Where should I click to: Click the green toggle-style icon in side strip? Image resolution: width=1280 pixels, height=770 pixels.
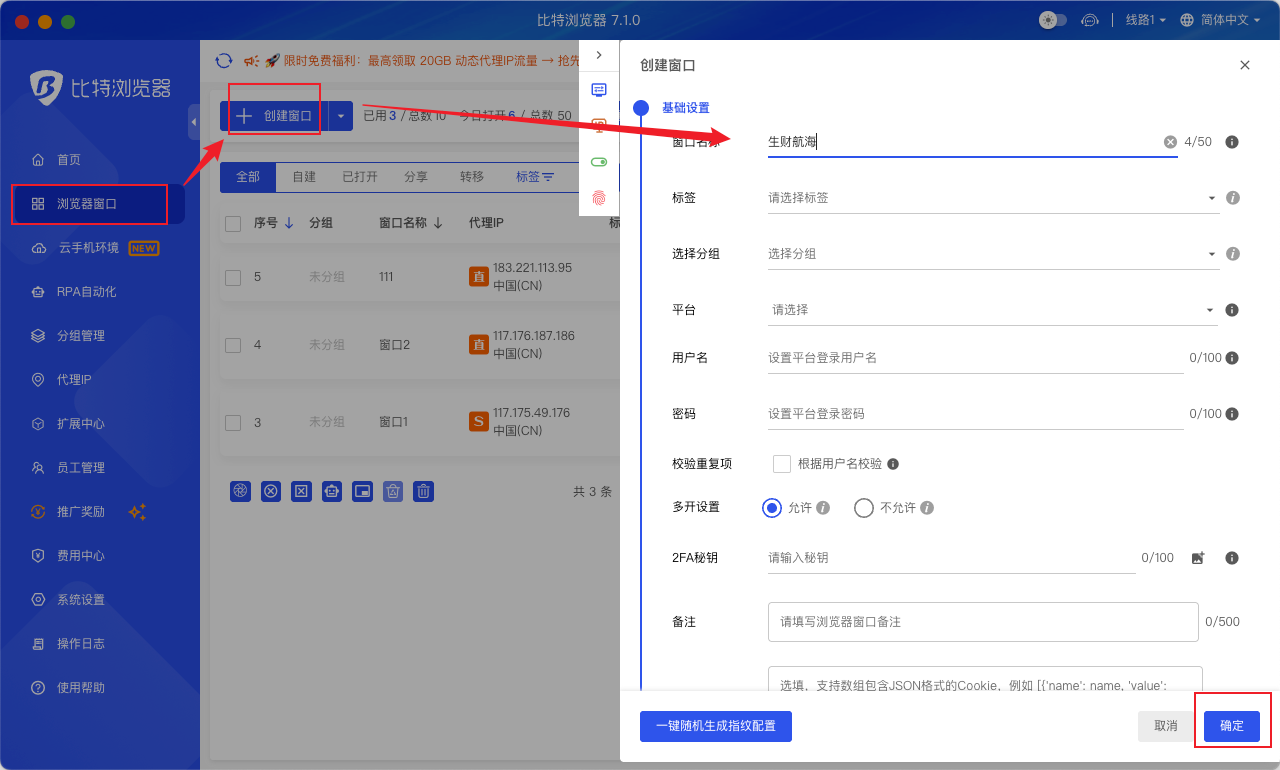tap(599, 161)
